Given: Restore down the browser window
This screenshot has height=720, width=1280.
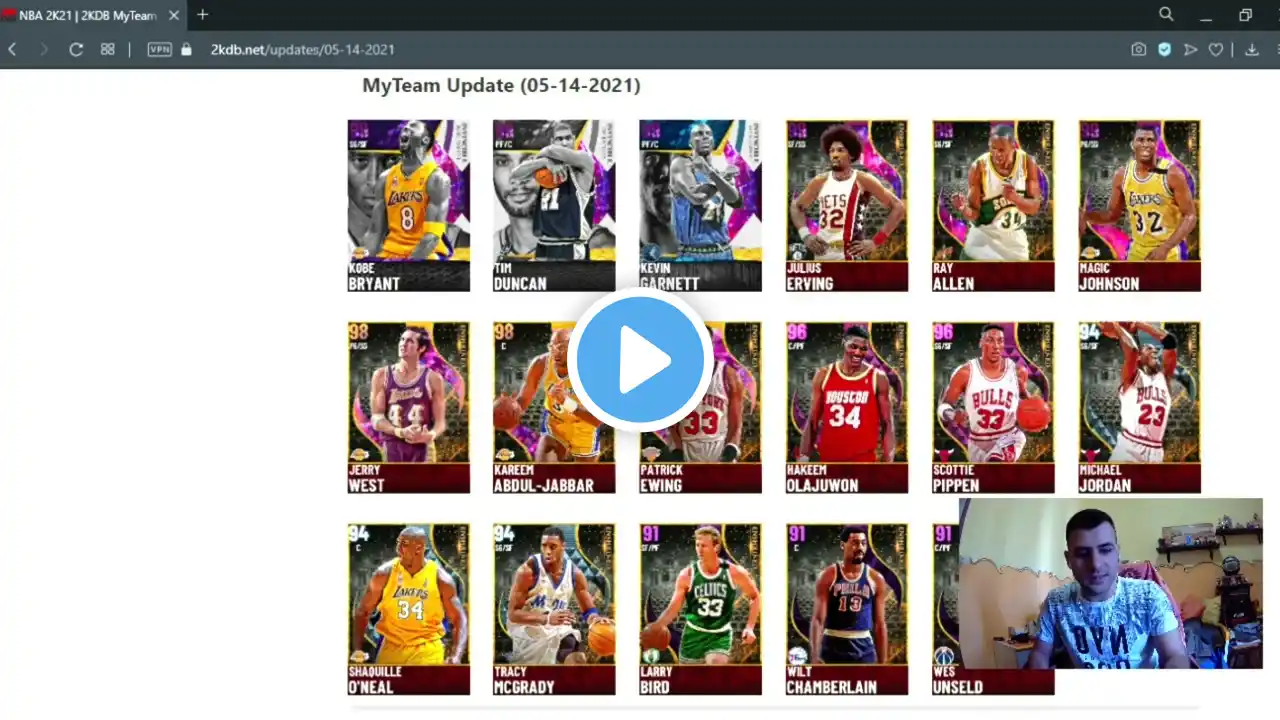Looking at the screenshot, I should 1245,14.
